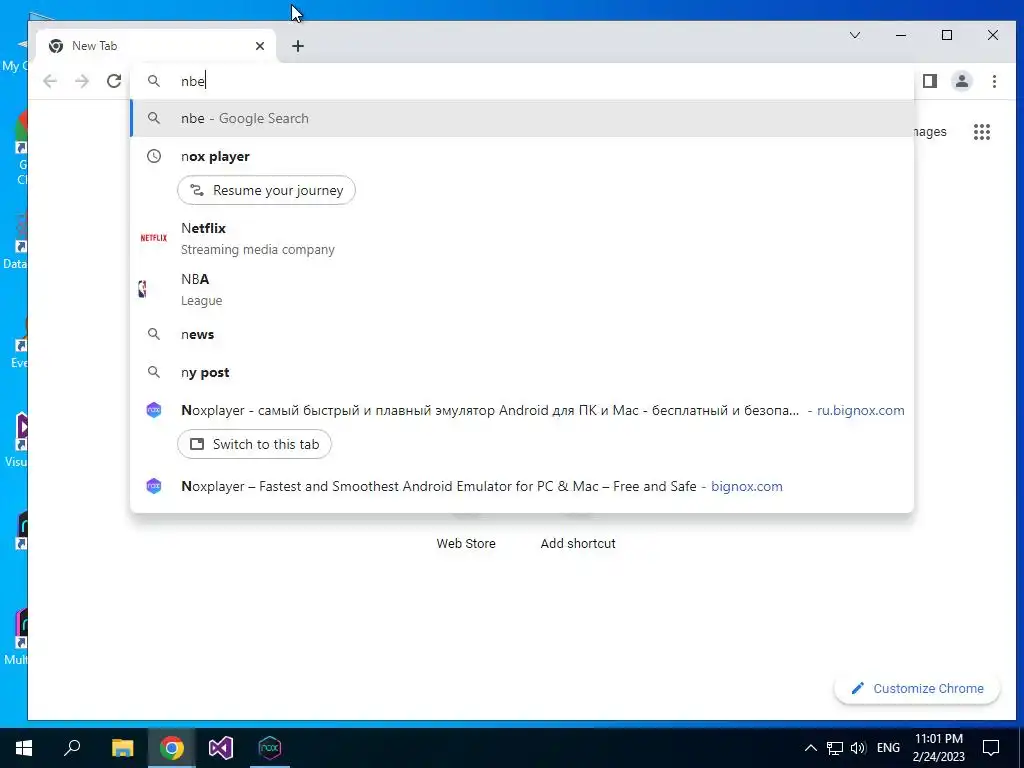Viewport: 1024px width, 768px height.
Task: Choose the 'news' search suggestion
Action: [522, 334]
